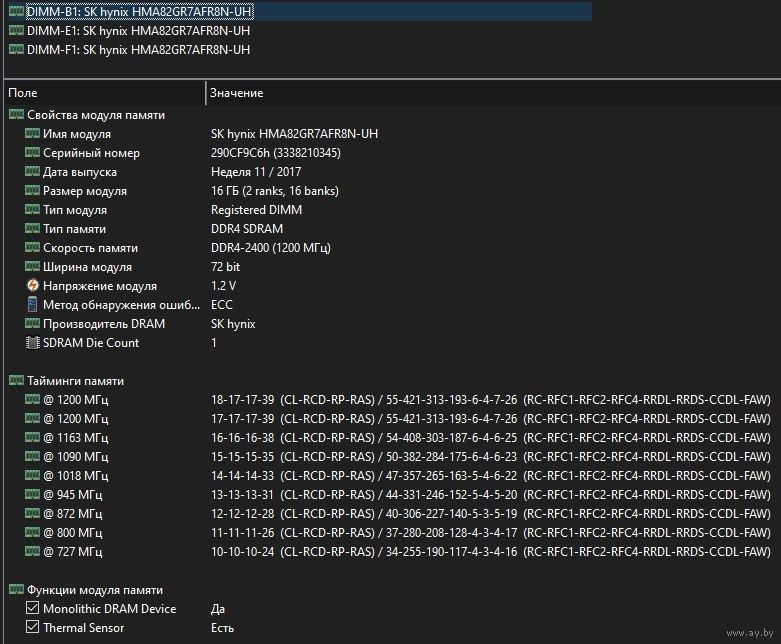Image resolution: width=781 pixels, height=644 pixels.
Task: Select the timings value starting with '15-15-15-35'
Action: point(491,457)
